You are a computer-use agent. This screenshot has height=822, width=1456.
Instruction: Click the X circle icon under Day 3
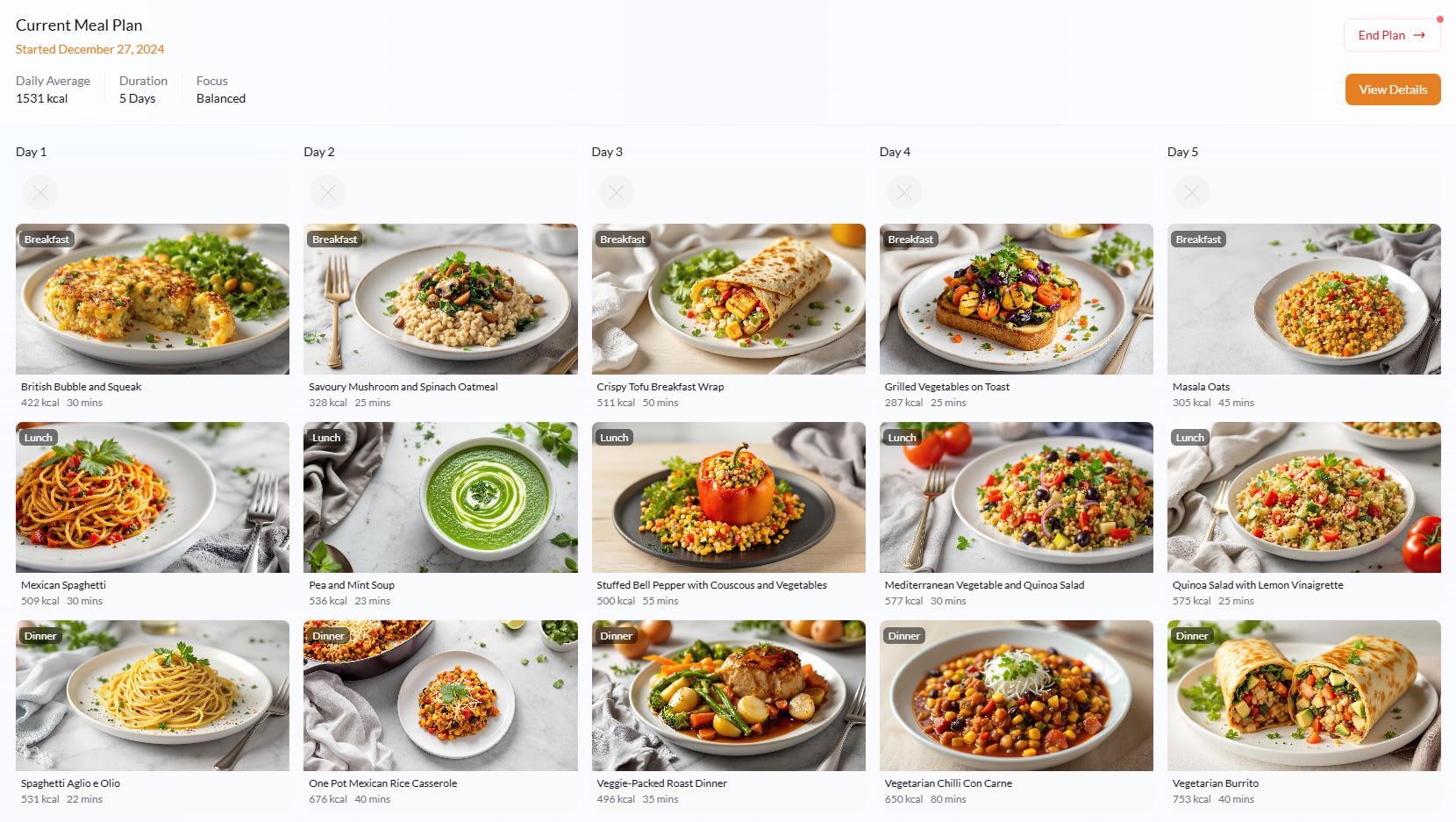pos(617,192)
